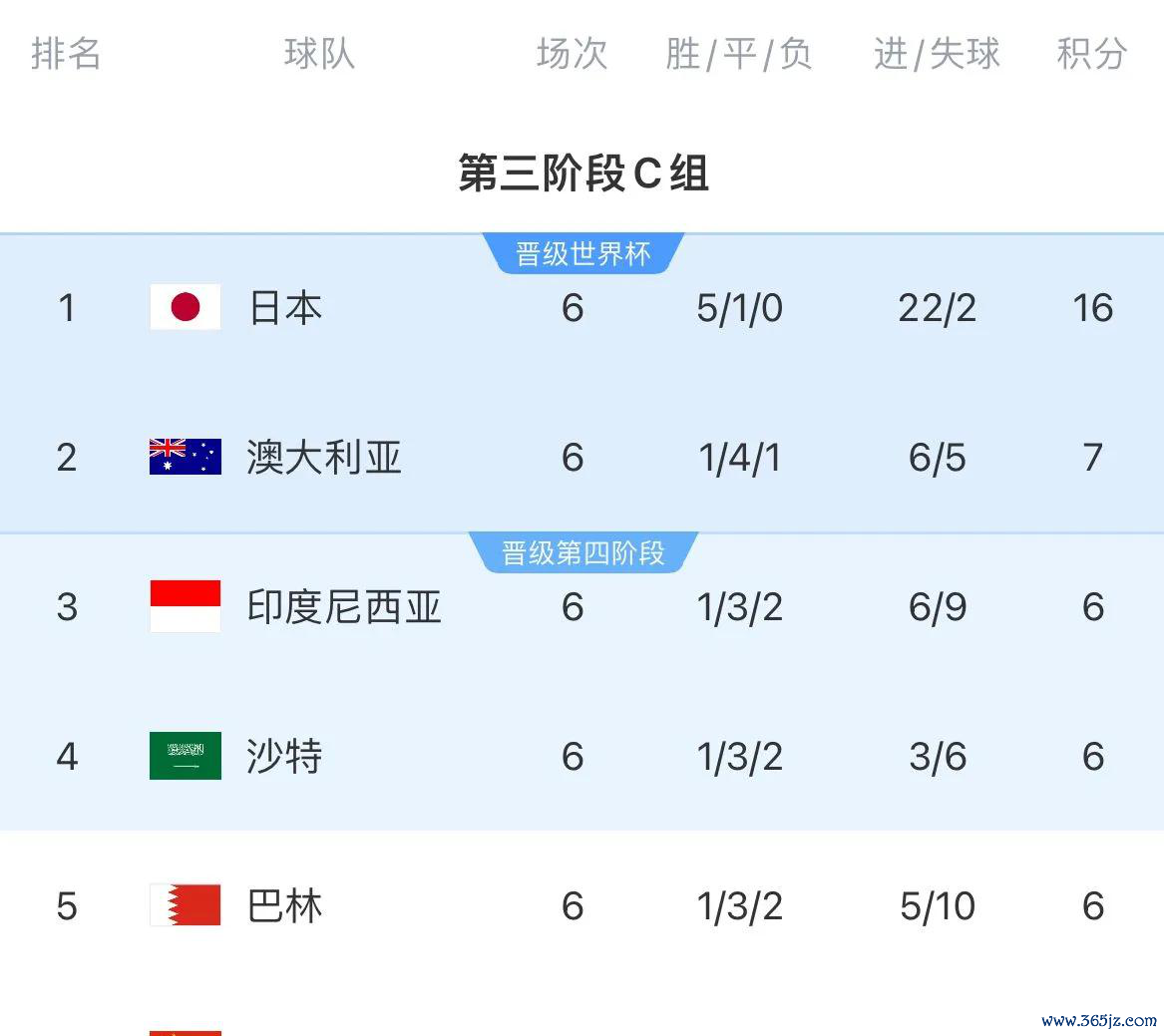Click the 进/失球 column header

click(x=937, y=54)
